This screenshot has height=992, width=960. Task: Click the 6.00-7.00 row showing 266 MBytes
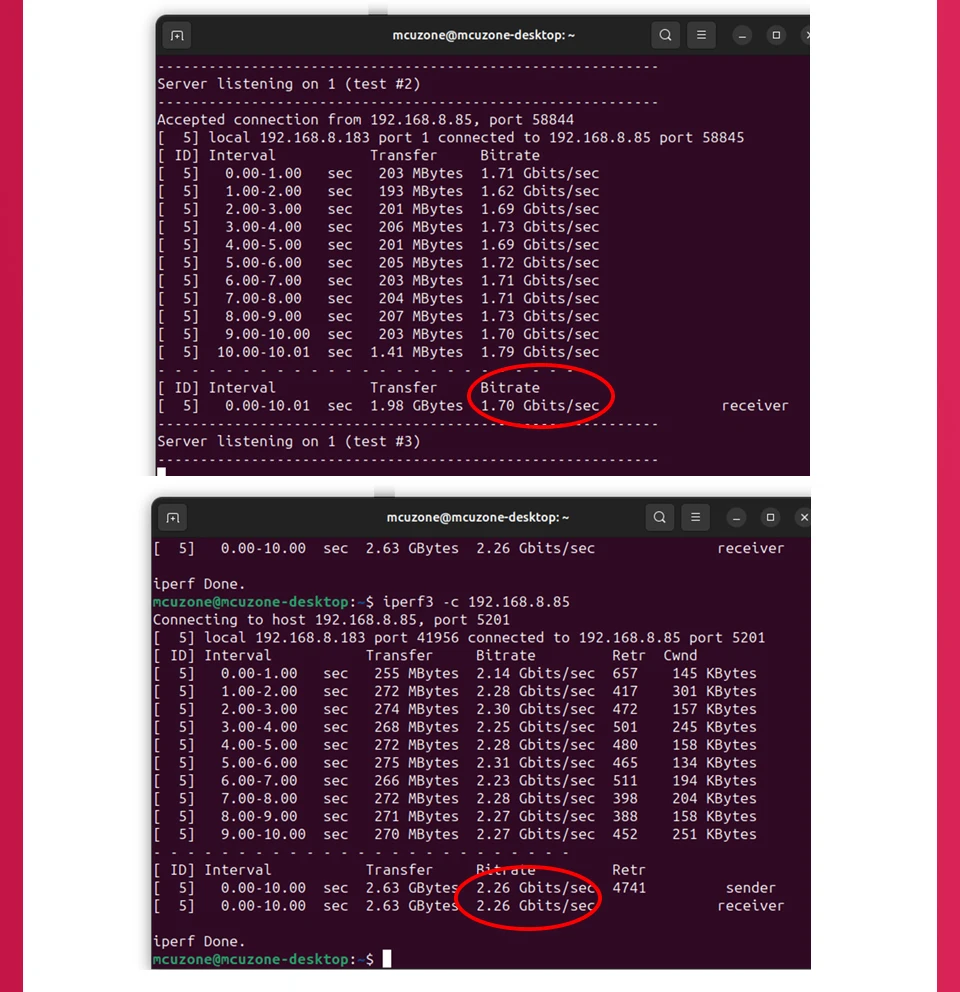[x=454, y=781]
